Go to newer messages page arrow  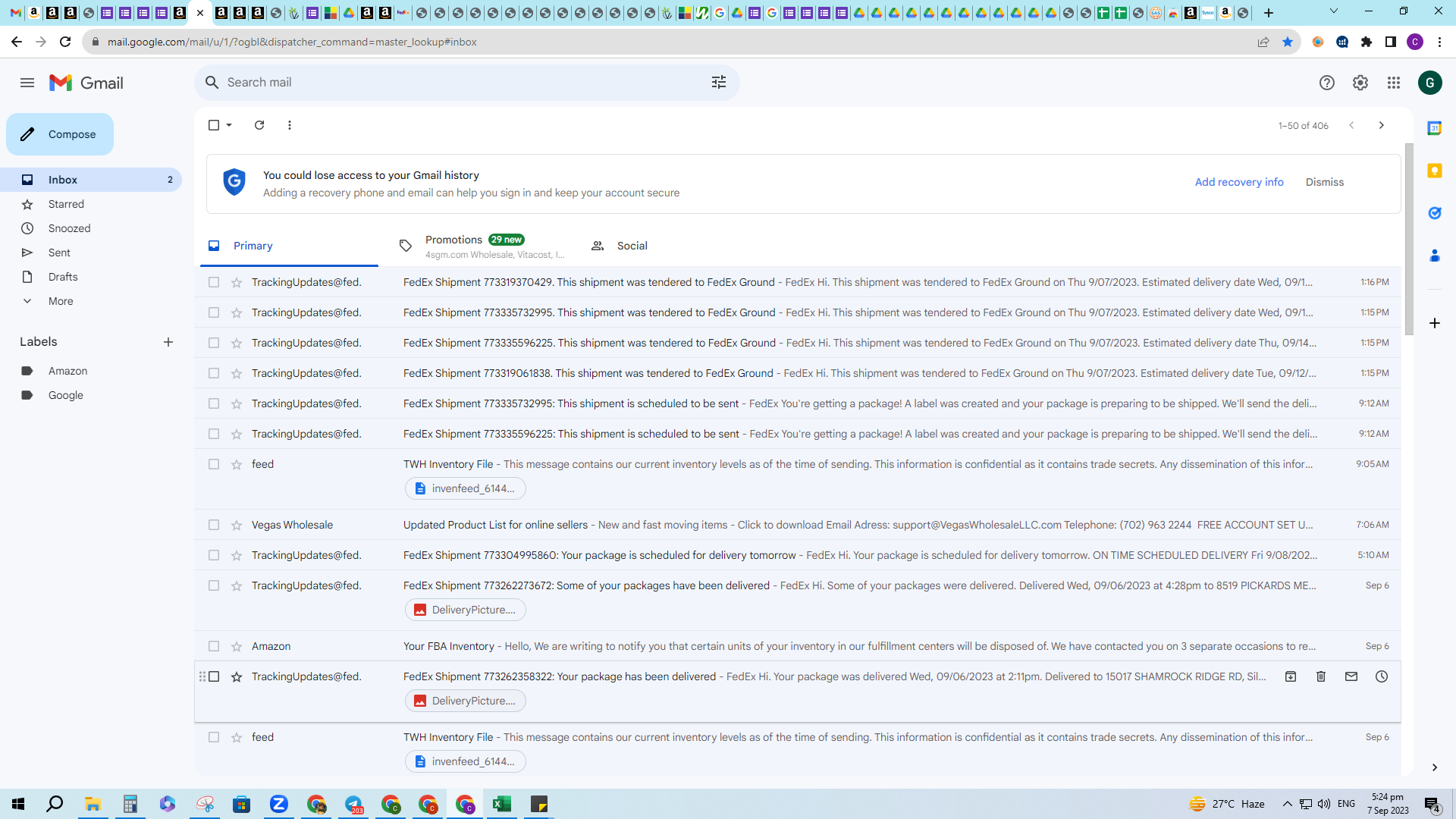click(x=1351, y=125)
